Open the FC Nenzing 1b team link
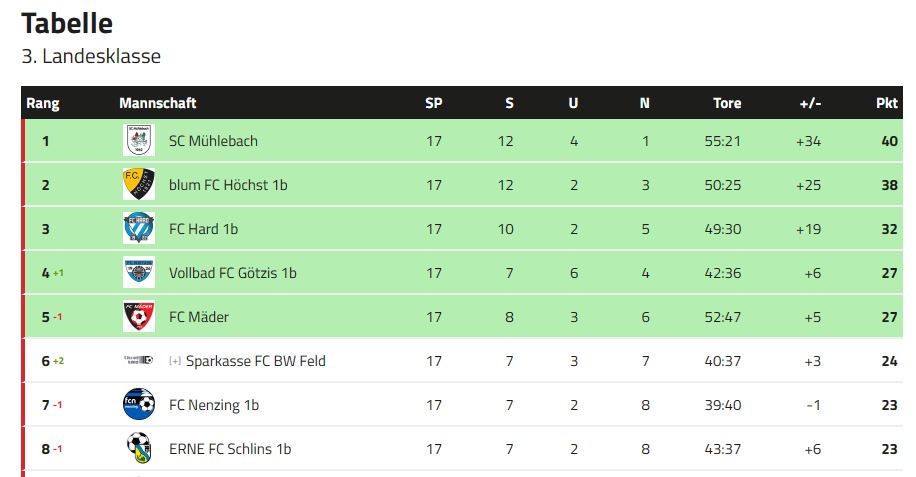 [214, 405]
